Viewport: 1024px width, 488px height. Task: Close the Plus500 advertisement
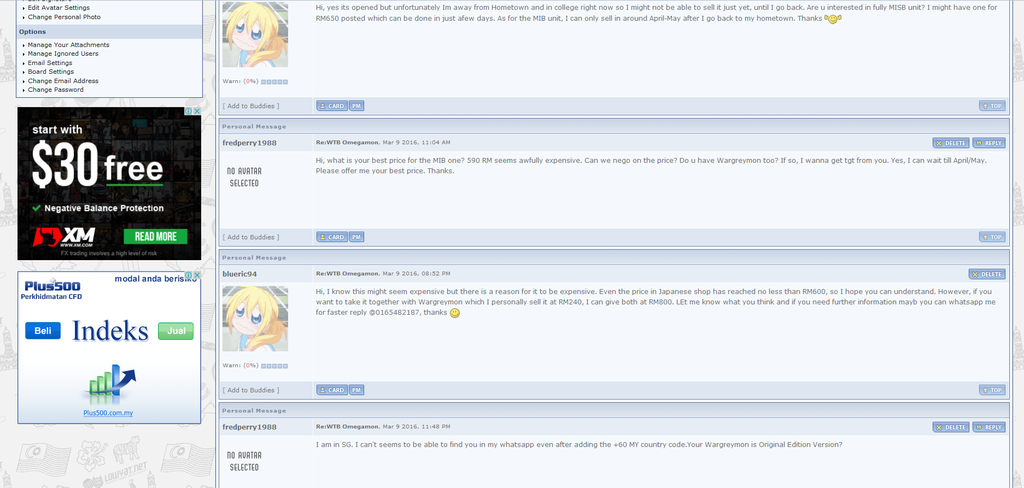coord(197,276)
